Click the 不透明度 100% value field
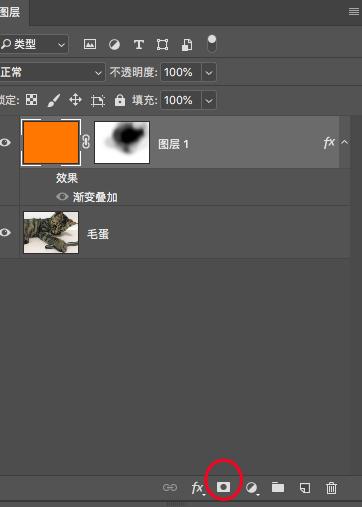This screenshot has width=362, height=507. [x=181, y=72]
